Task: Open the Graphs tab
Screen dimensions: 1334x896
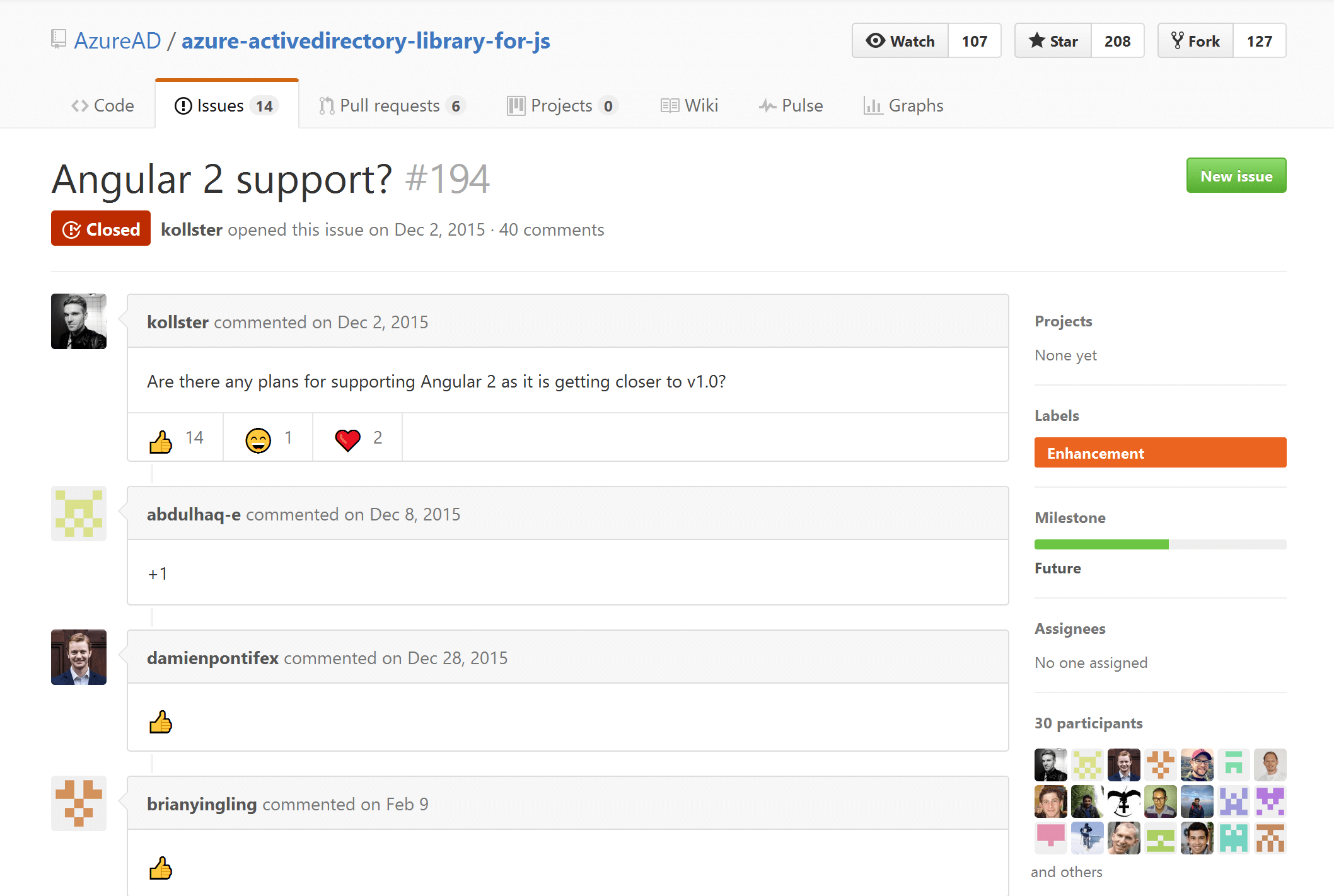Action: click(903, 105)
